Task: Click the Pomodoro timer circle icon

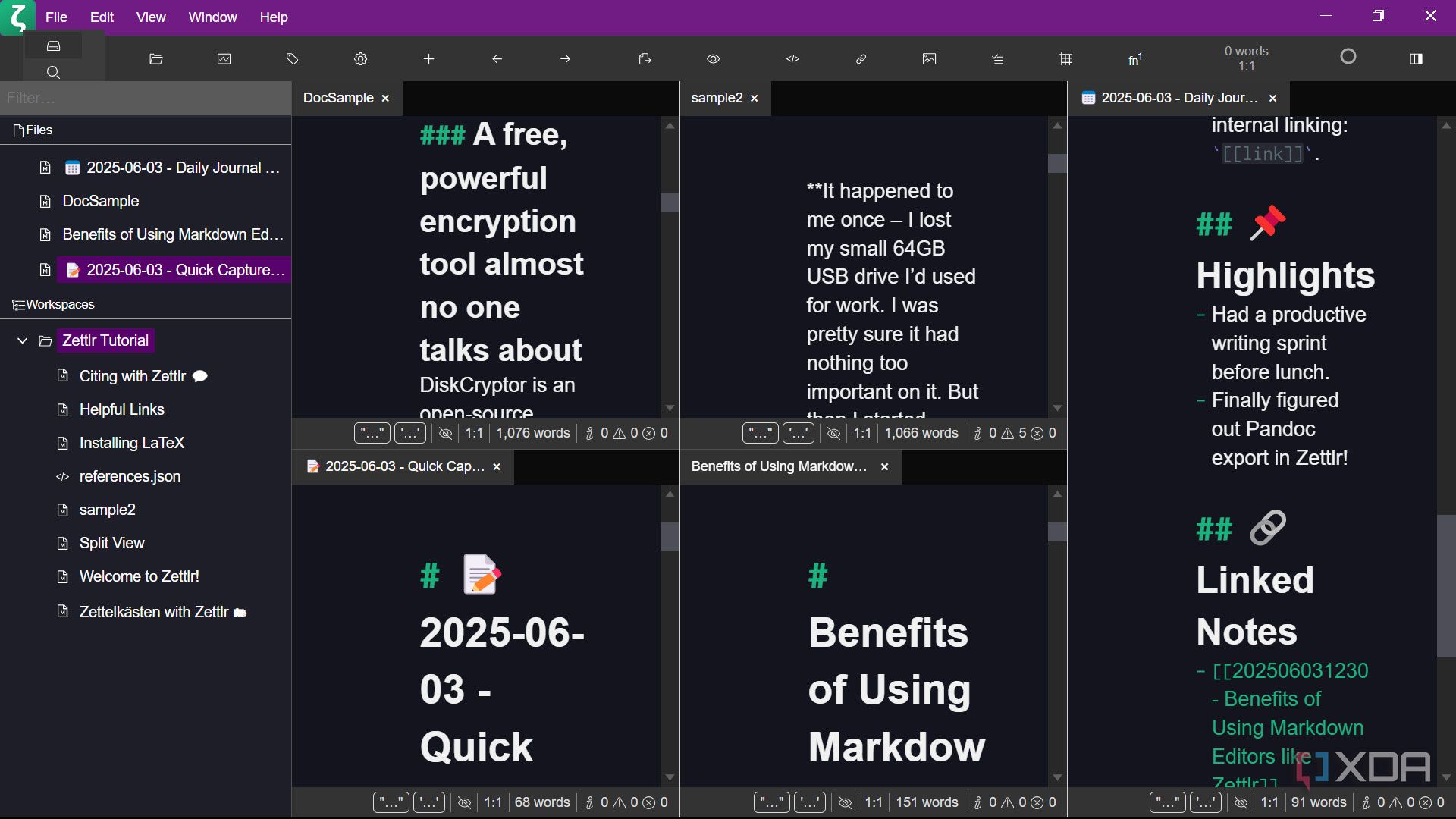Action: pyautogui.click(x=1348, y=57)
